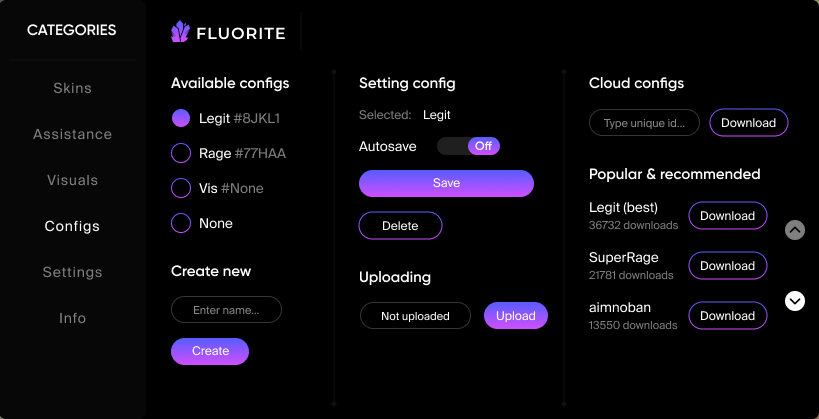This screenshot has height=419, width=819.
Task: Go to the Assistance category
Action: (x=72, y=134)
